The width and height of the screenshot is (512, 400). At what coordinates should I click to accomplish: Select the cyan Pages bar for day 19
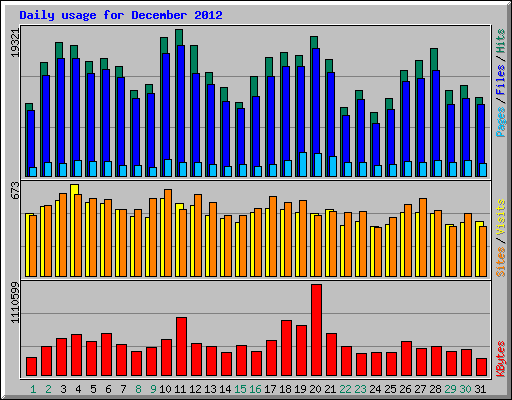coord(303,164)
